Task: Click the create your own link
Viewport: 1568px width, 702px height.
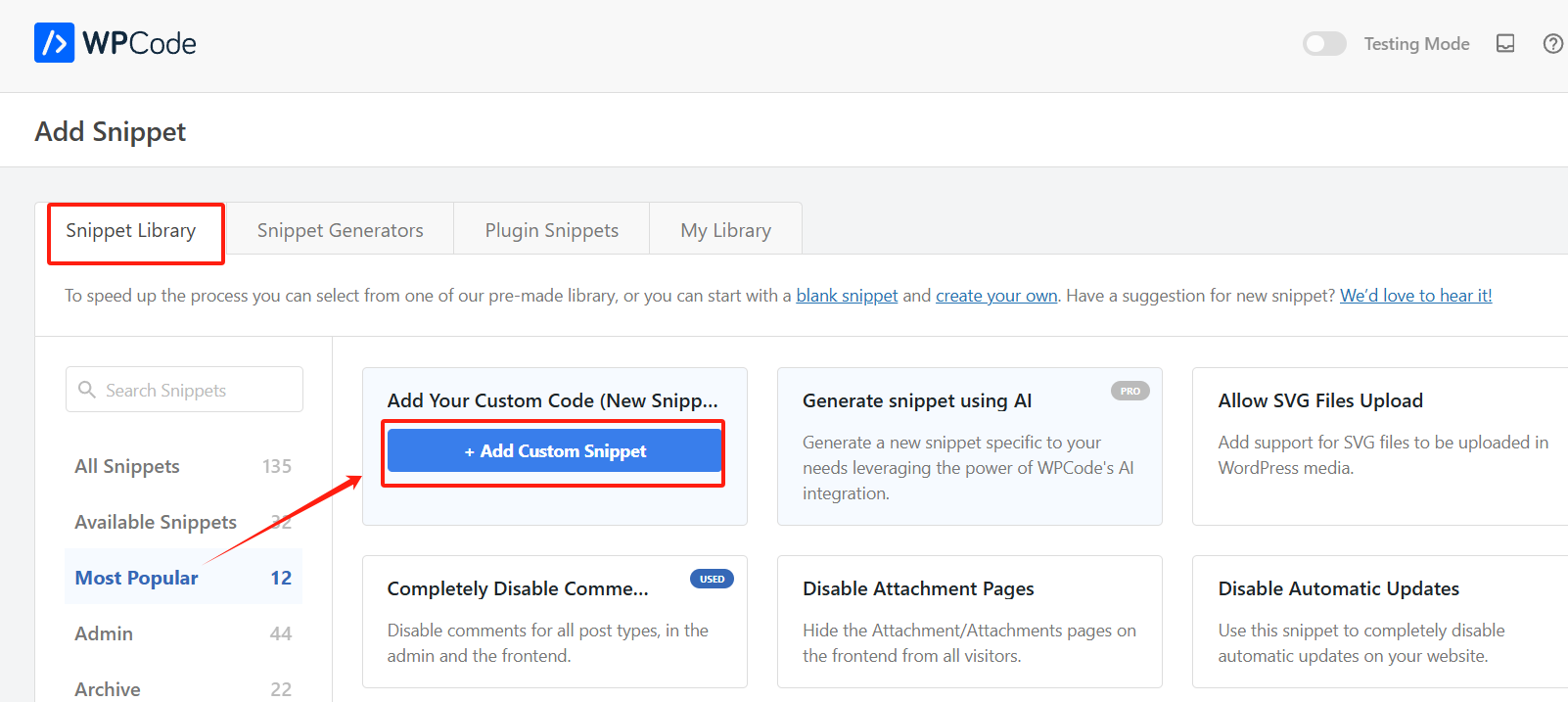Action: click(995, 296)
